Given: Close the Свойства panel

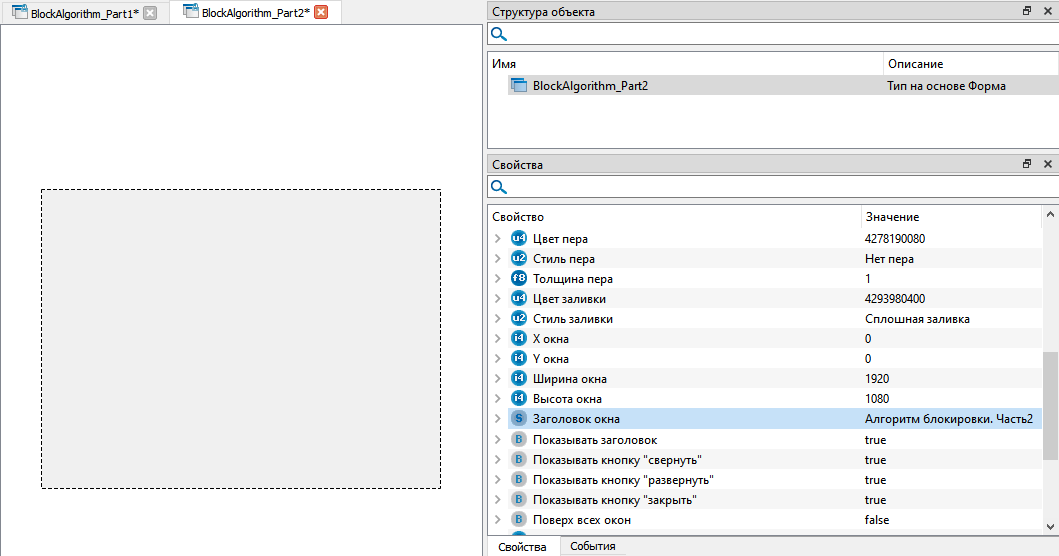Looking at the screenshot, I should 1047,164.
